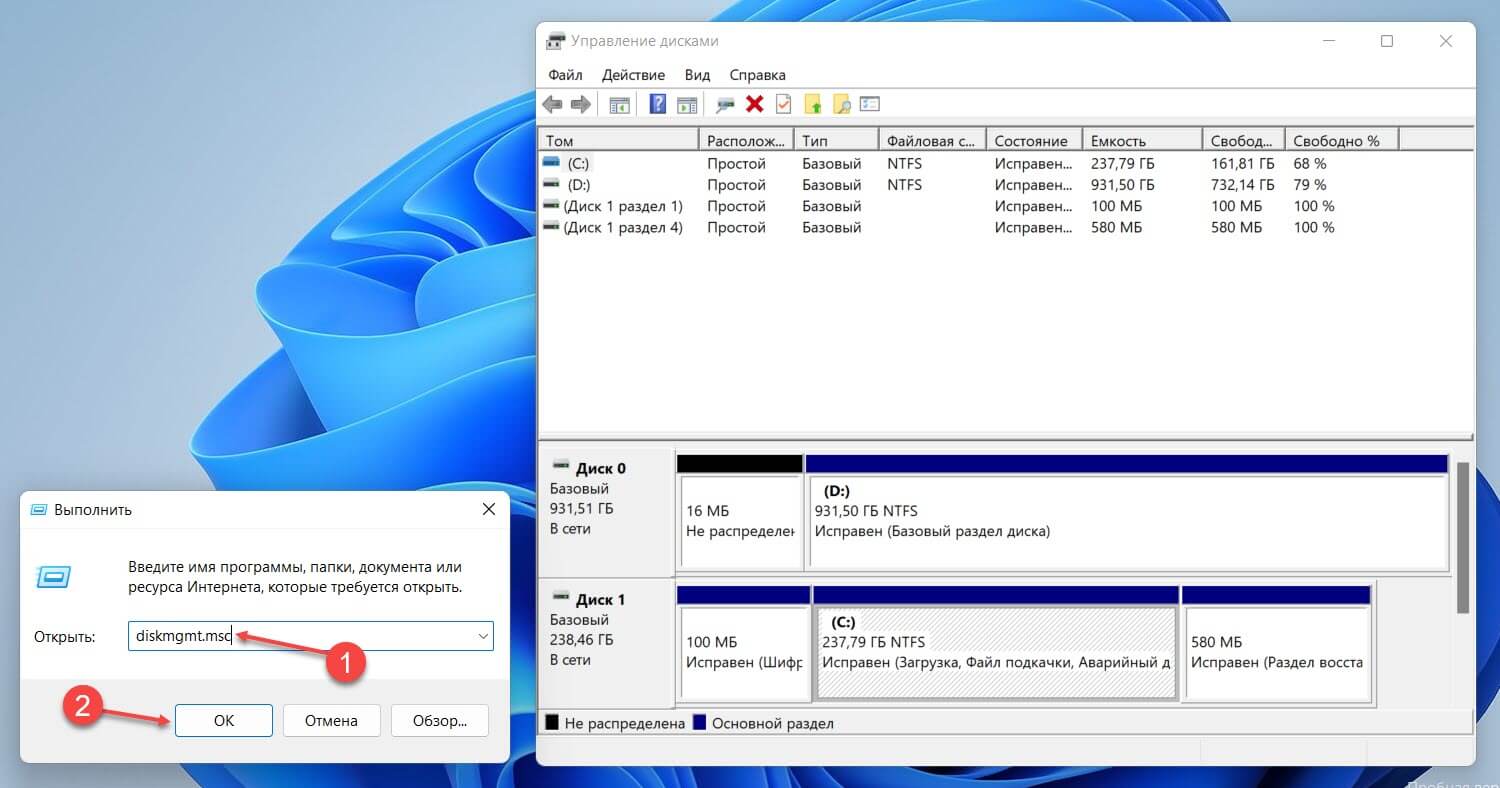This screenshot has width=1500, height=788.
Task: Click the 161,81 ГБ free space cell
Action: (1242, 163)
